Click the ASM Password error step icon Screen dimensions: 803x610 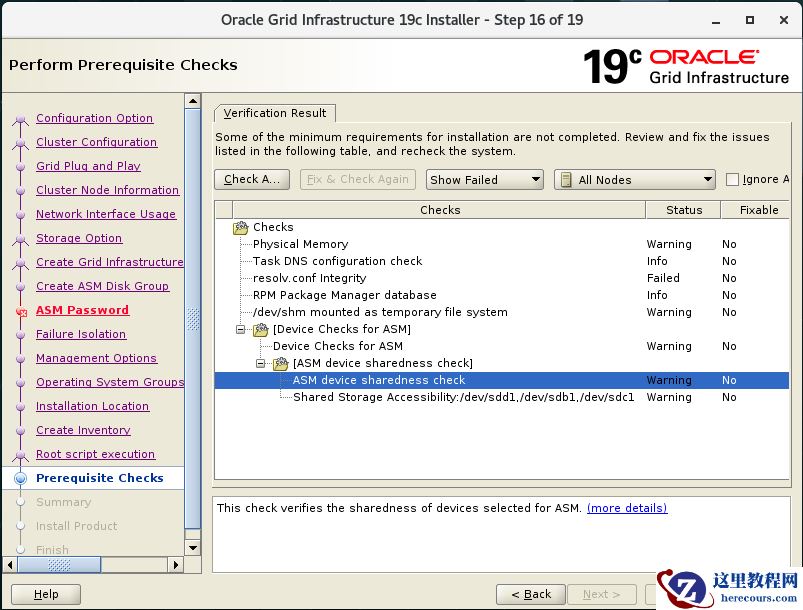pos(21,311)
